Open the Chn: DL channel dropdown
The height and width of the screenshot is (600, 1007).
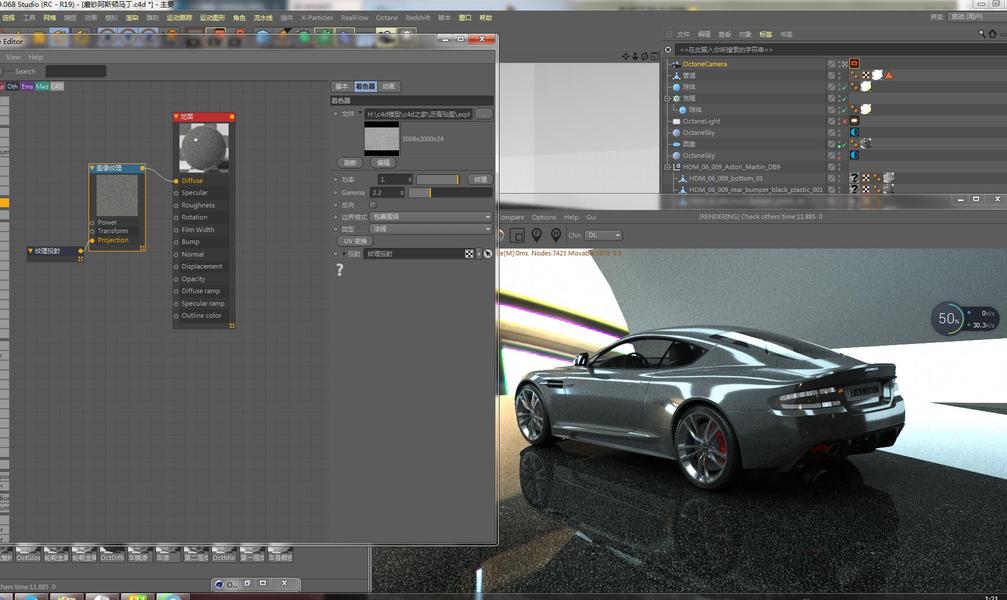coord(603,236)
